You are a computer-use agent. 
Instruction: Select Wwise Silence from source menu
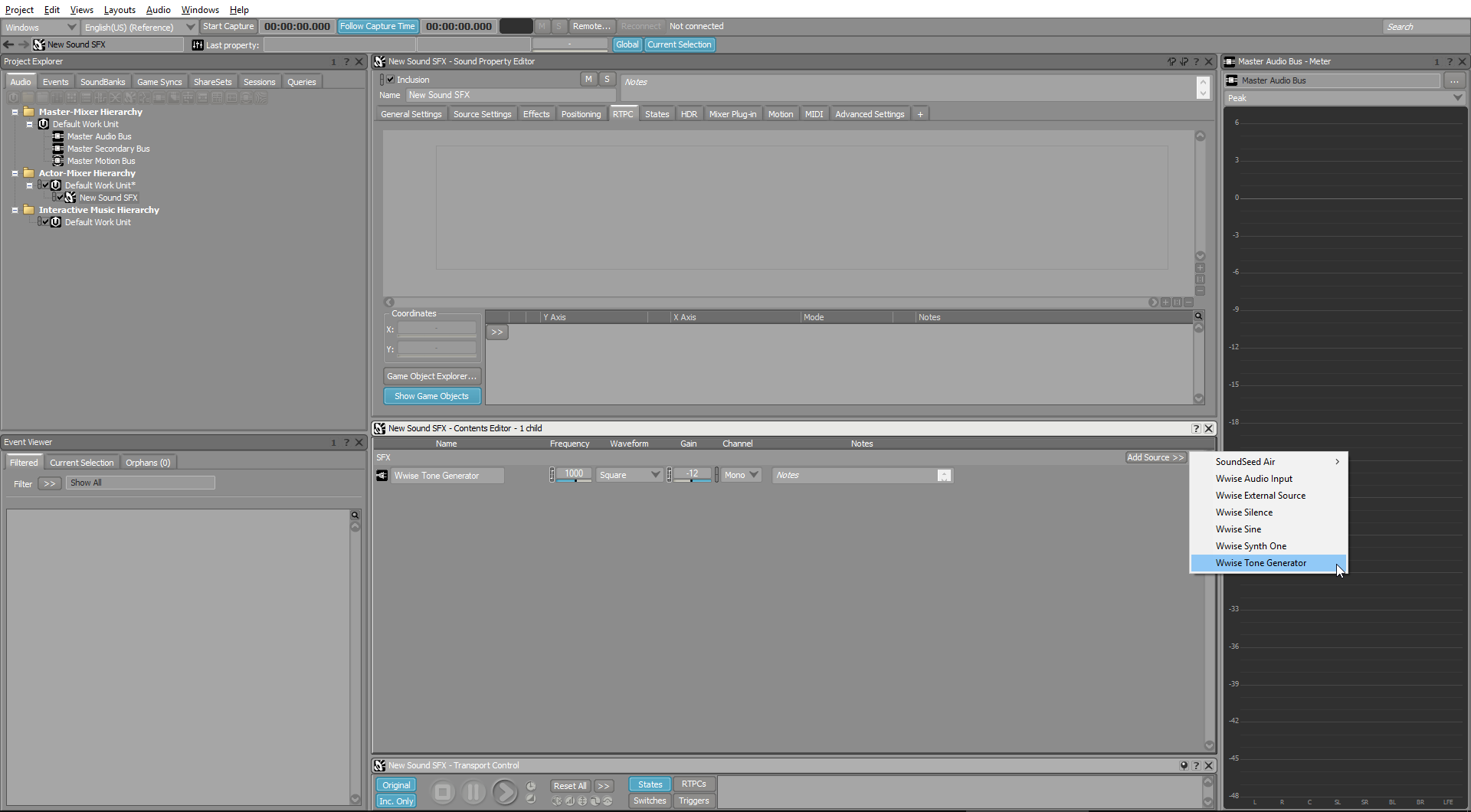(x=1269, y=512)
